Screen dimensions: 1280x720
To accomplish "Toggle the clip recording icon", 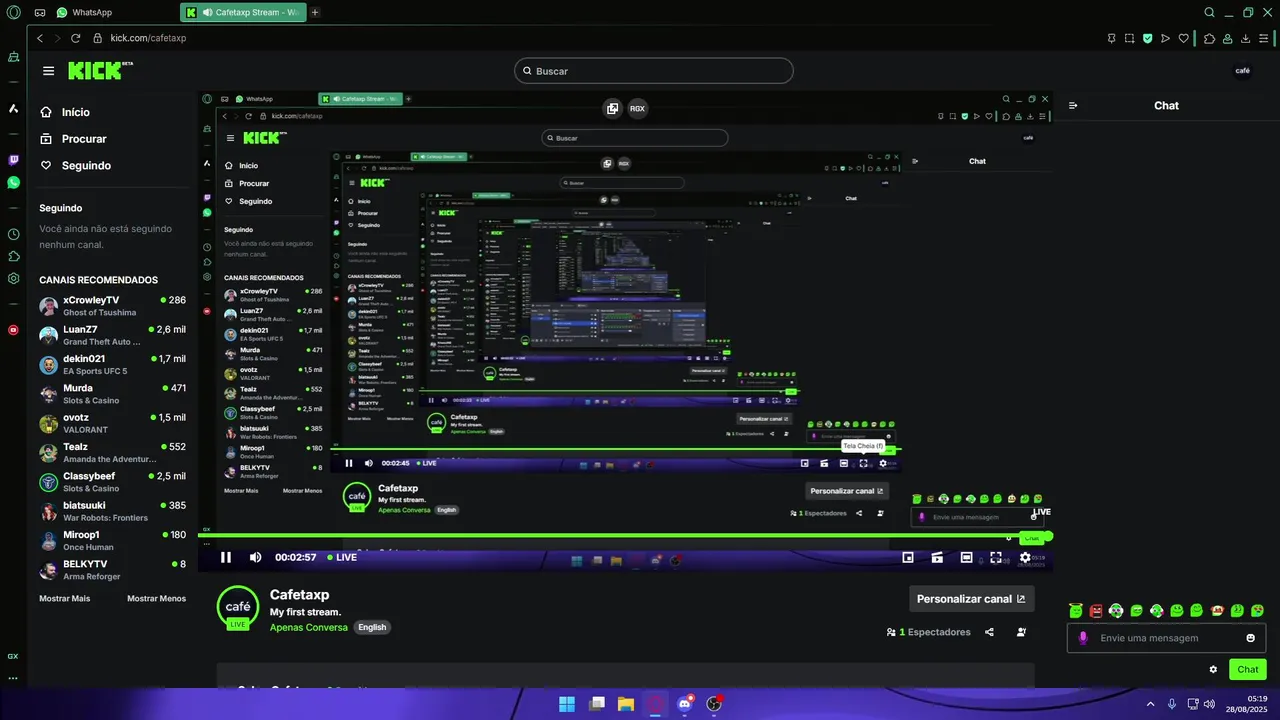I will pyautogui.click(x=937, y=557).
